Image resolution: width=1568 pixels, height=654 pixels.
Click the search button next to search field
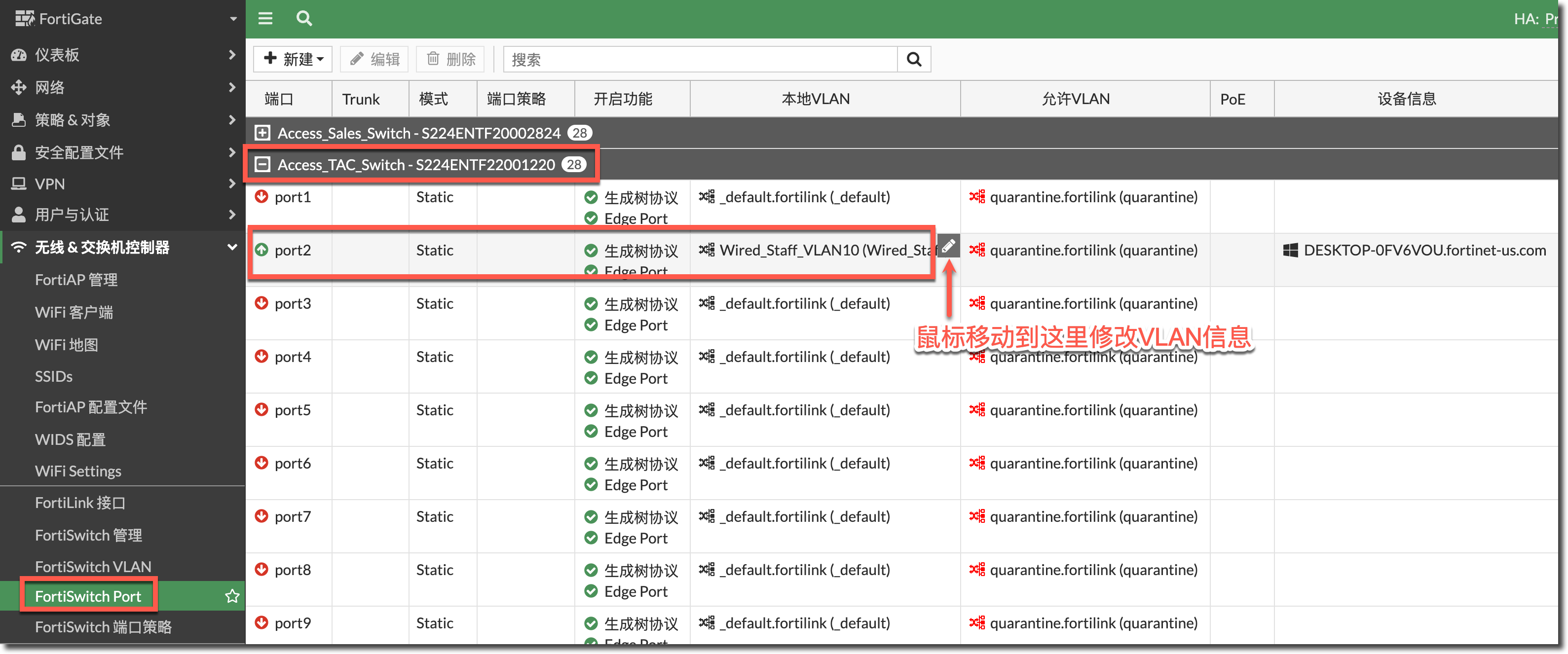(914, 60)
